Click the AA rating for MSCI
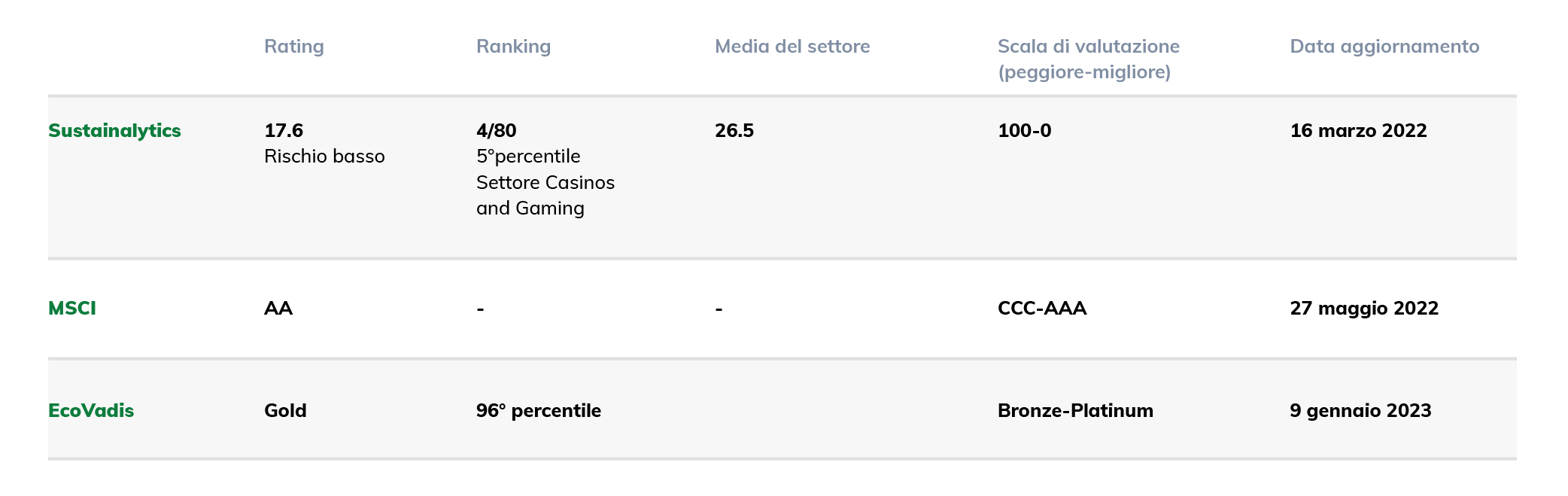The width and height of the screenshot is (1568, 496). click(x=278, y=309)
